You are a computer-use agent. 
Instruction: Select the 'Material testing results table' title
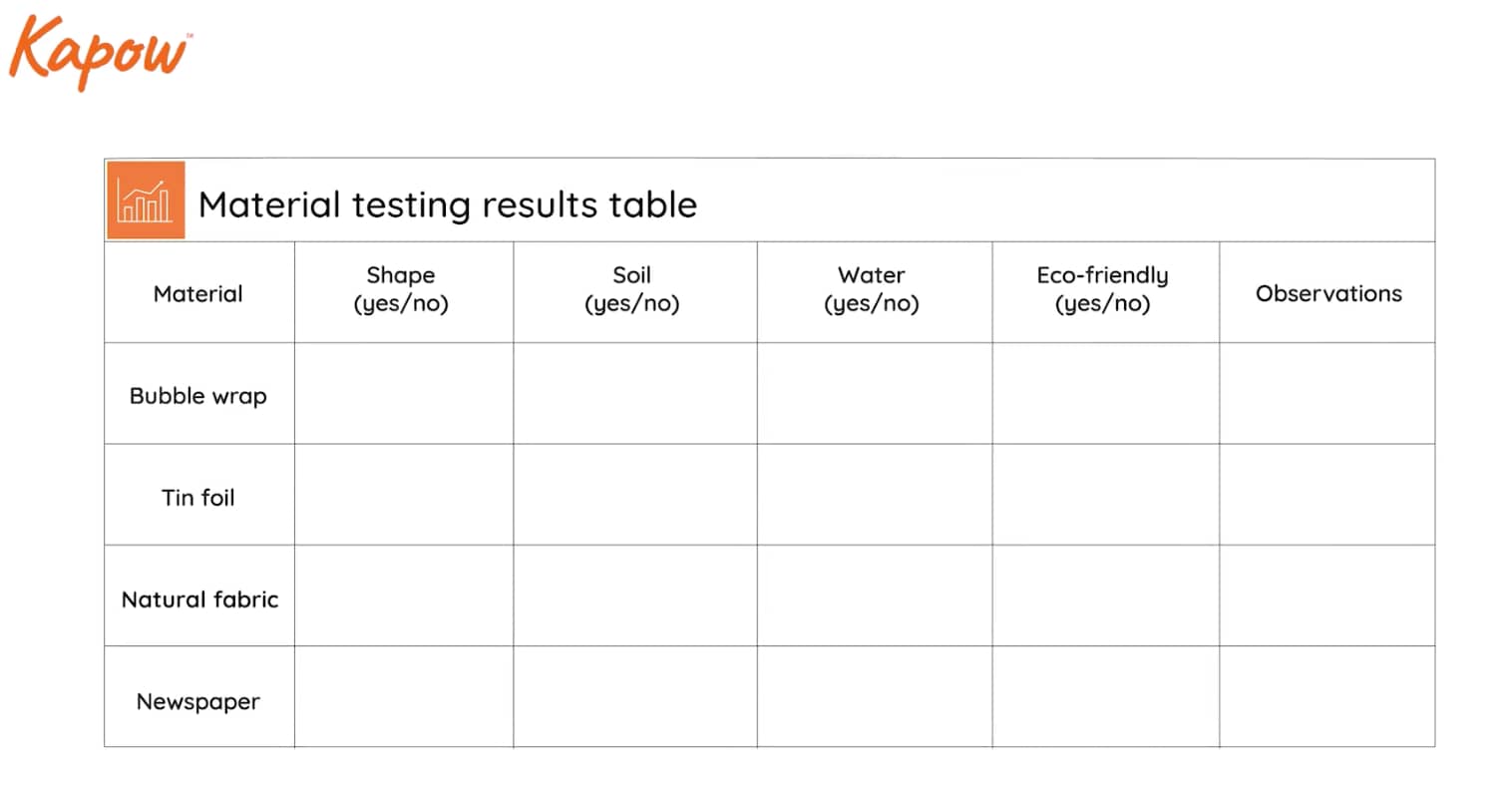coord(448,204)
